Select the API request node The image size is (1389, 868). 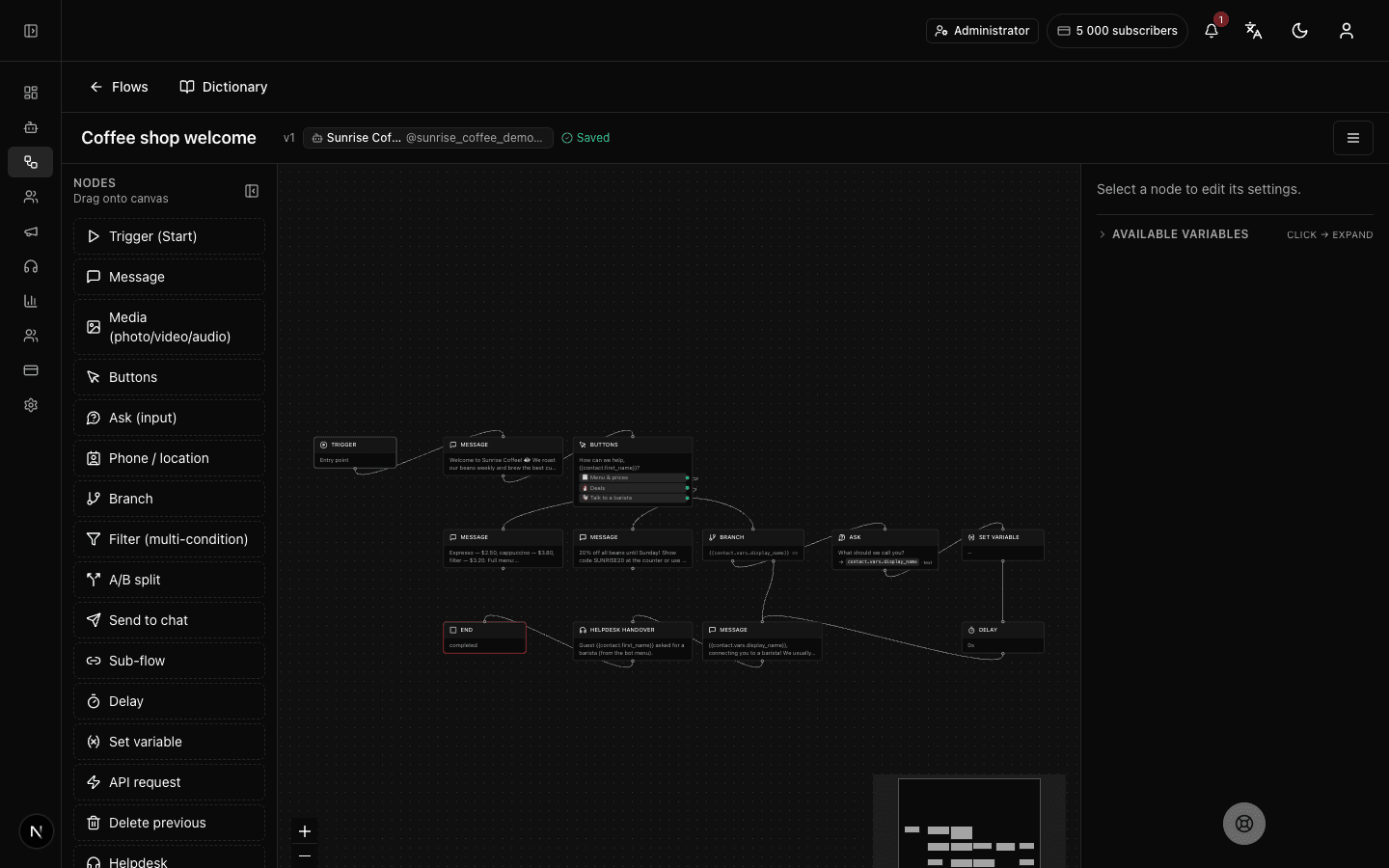click(169, 782)
